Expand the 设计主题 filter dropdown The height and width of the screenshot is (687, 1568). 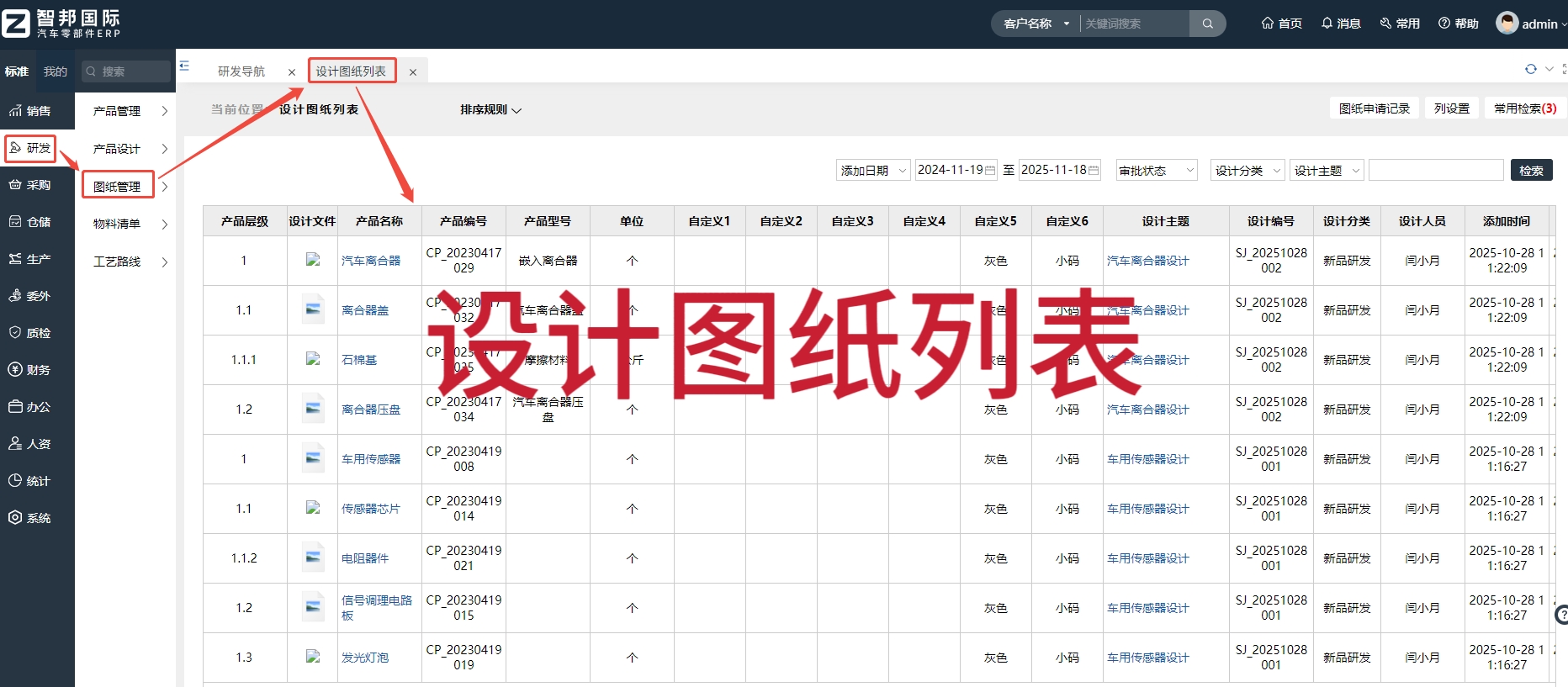pyautogui.click(x=1327, y=171)
